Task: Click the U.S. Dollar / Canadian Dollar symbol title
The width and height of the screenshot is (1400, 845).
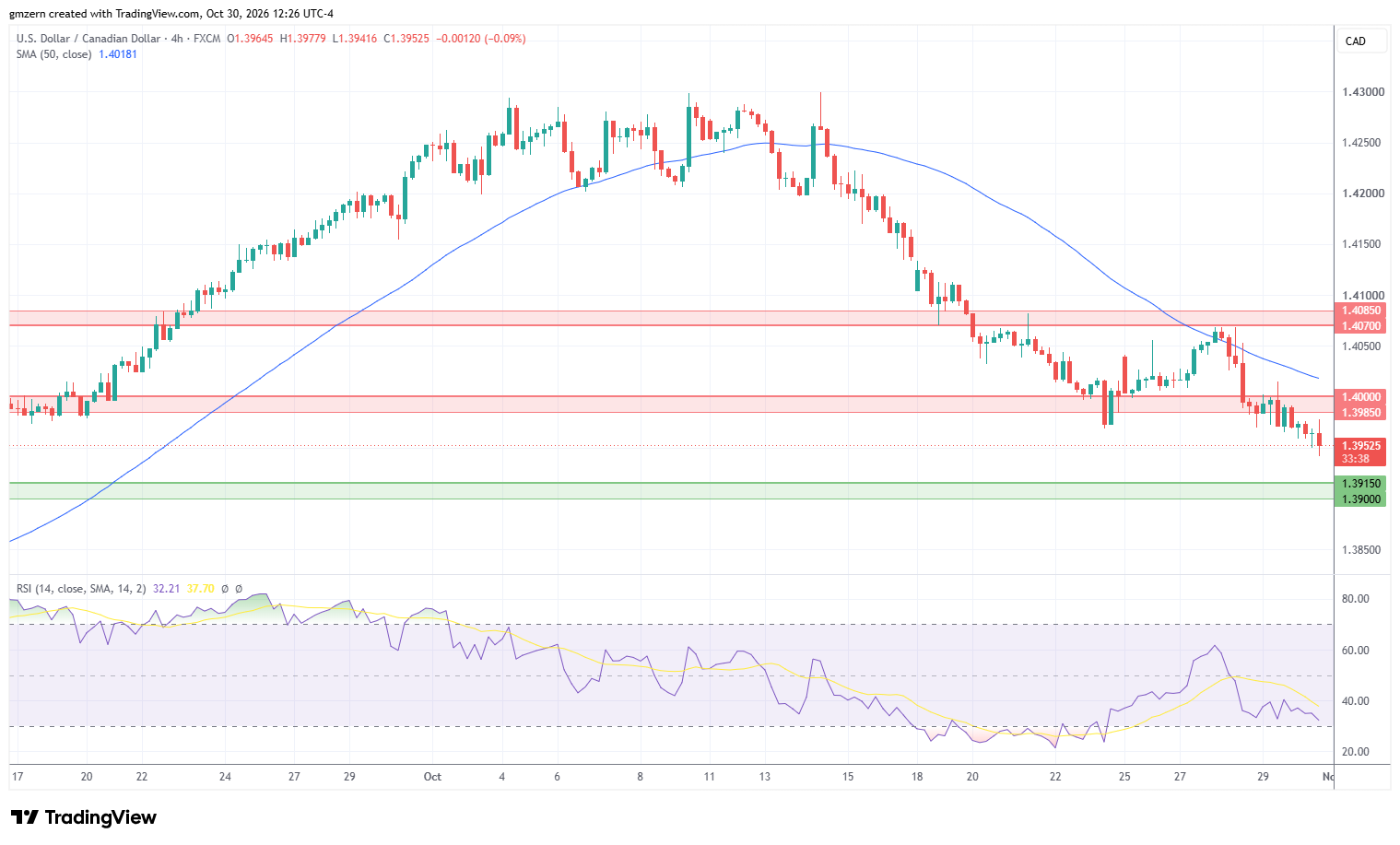Action: (x=88, y=39)
